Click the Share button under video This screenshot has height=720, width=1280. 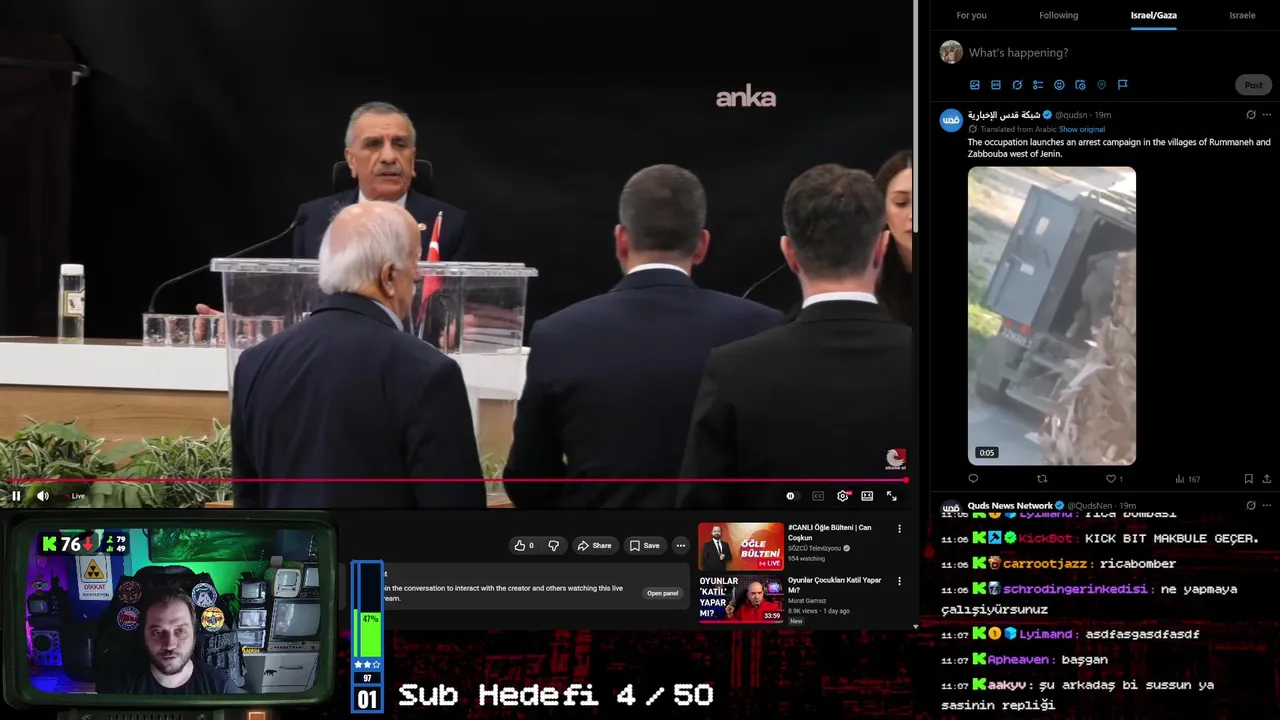pyautogui.click(x=594, y=545)
